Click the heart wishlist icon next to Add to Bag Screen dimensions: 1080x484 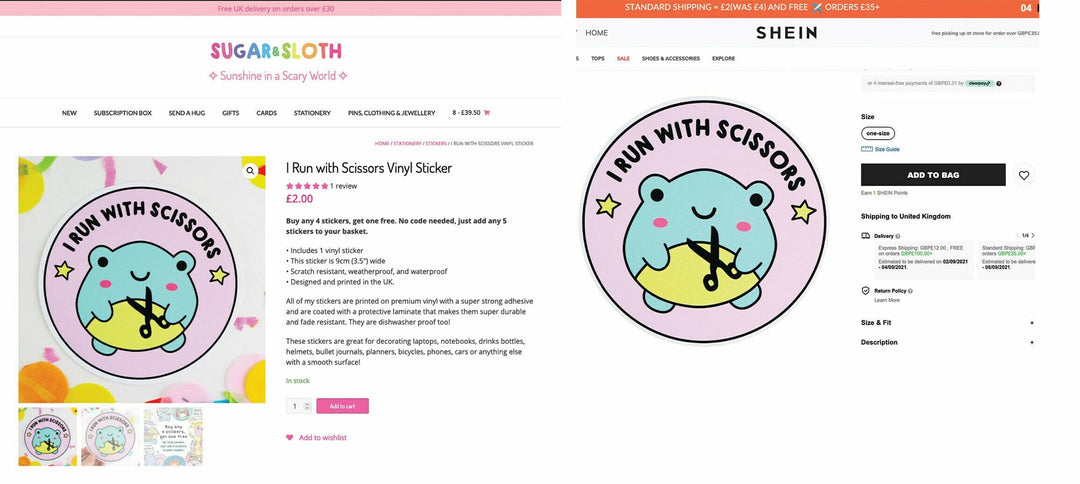point(1024,175)
